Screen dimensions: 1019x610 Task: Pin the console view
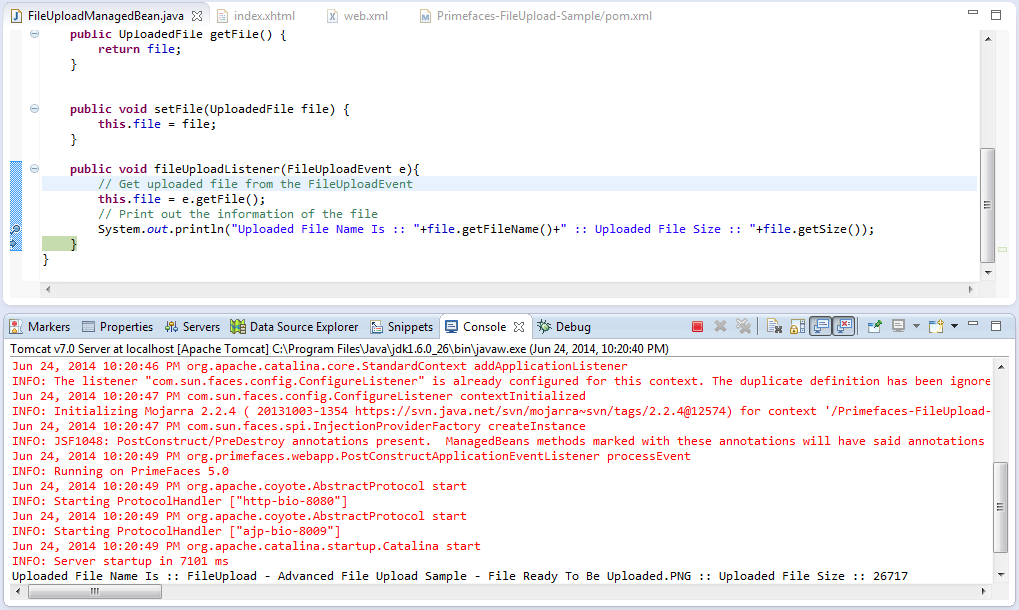tap(874, 327)
